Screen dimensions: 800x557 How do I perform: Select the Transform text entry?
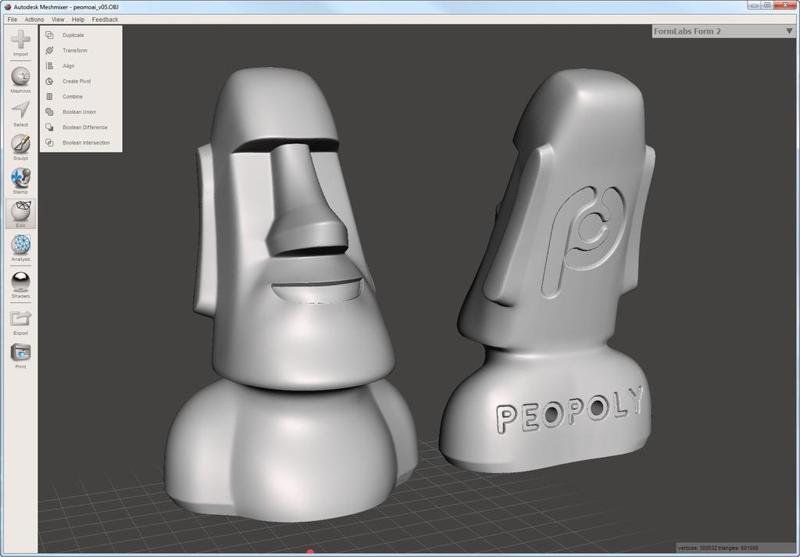pos(74,50)
